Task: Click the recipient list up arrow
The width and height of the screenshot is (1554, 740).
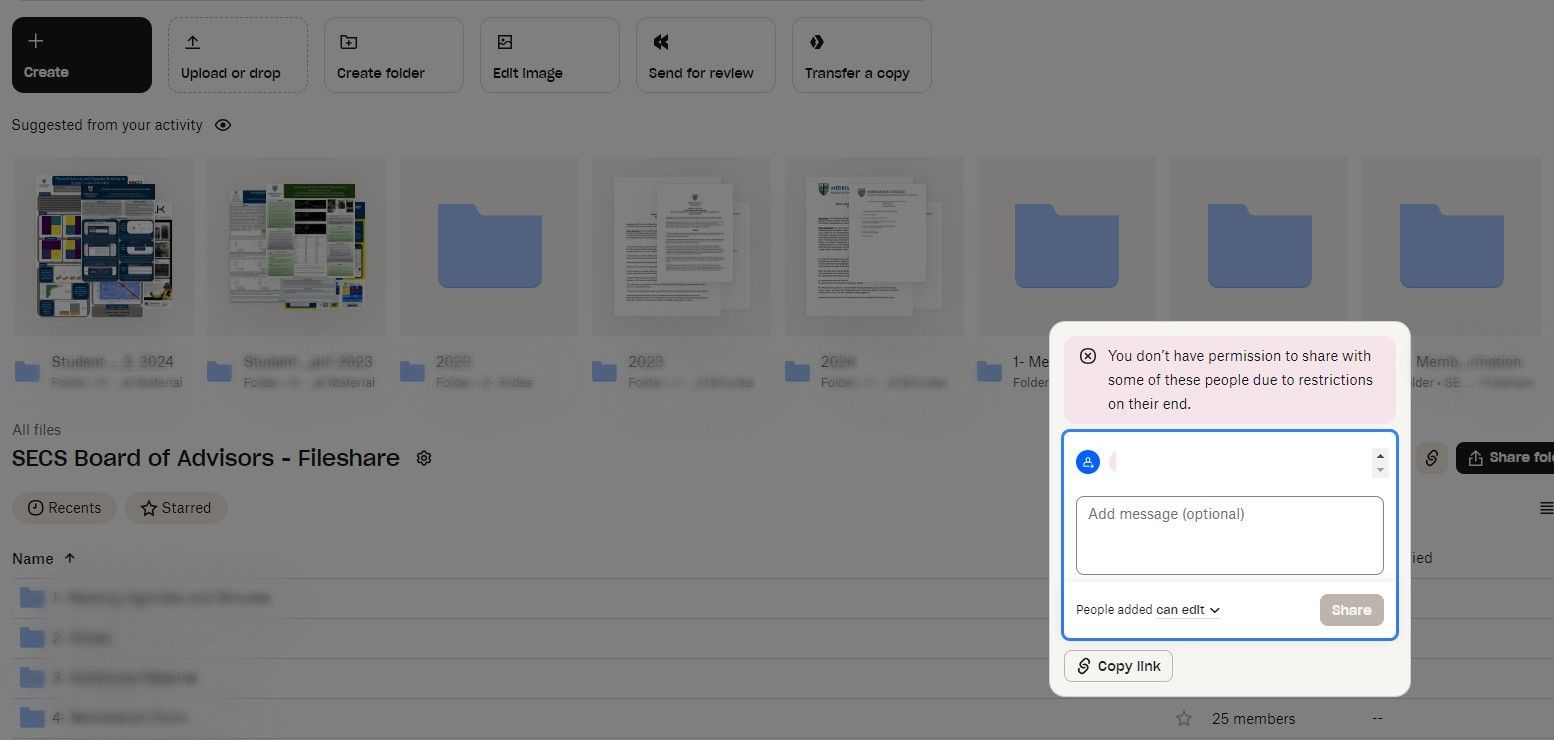Action: click(1380, 455)
